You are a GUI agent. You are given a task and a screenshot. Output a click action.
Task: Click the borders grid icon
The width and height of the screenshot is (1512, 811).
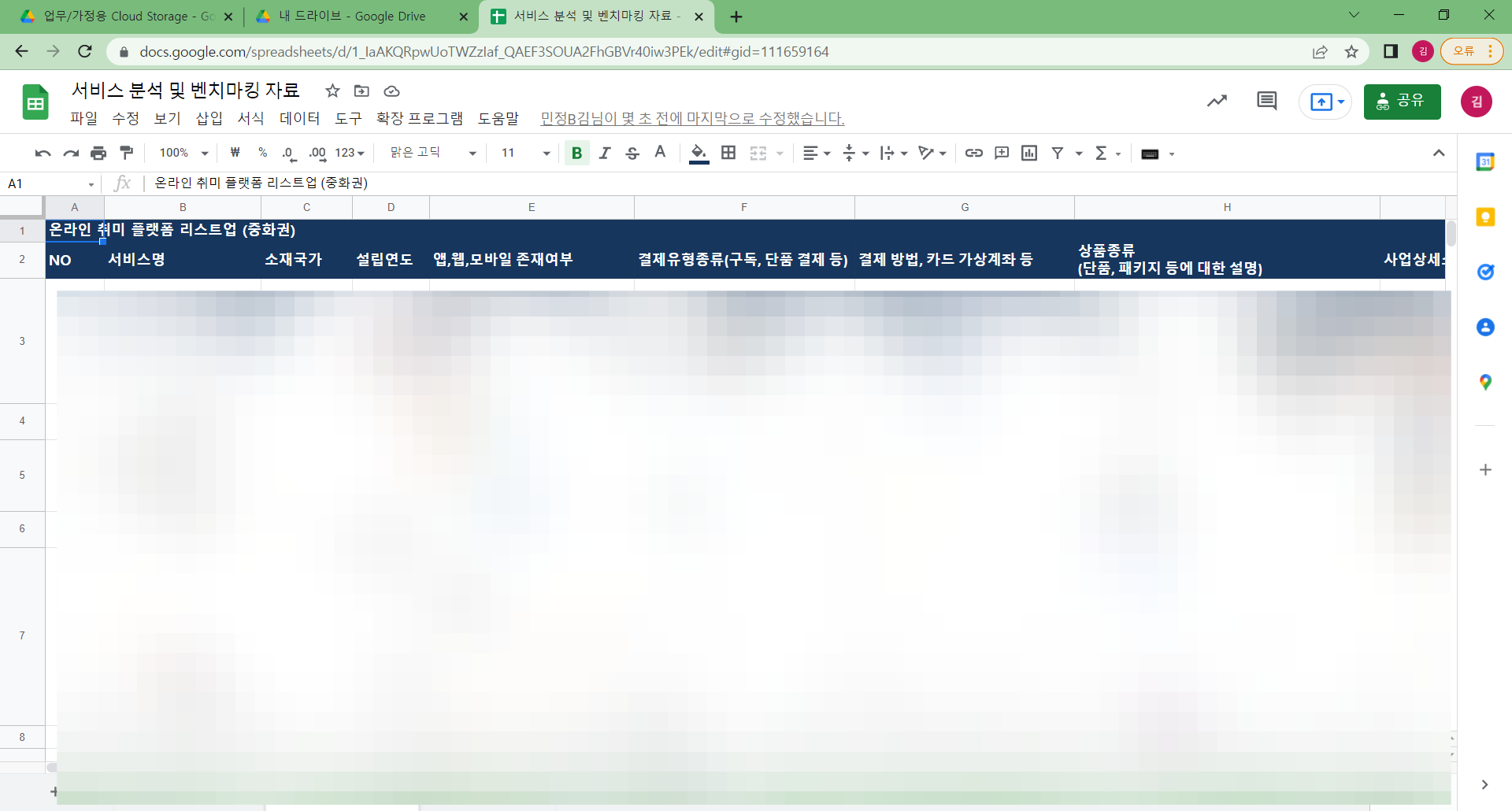728,153
